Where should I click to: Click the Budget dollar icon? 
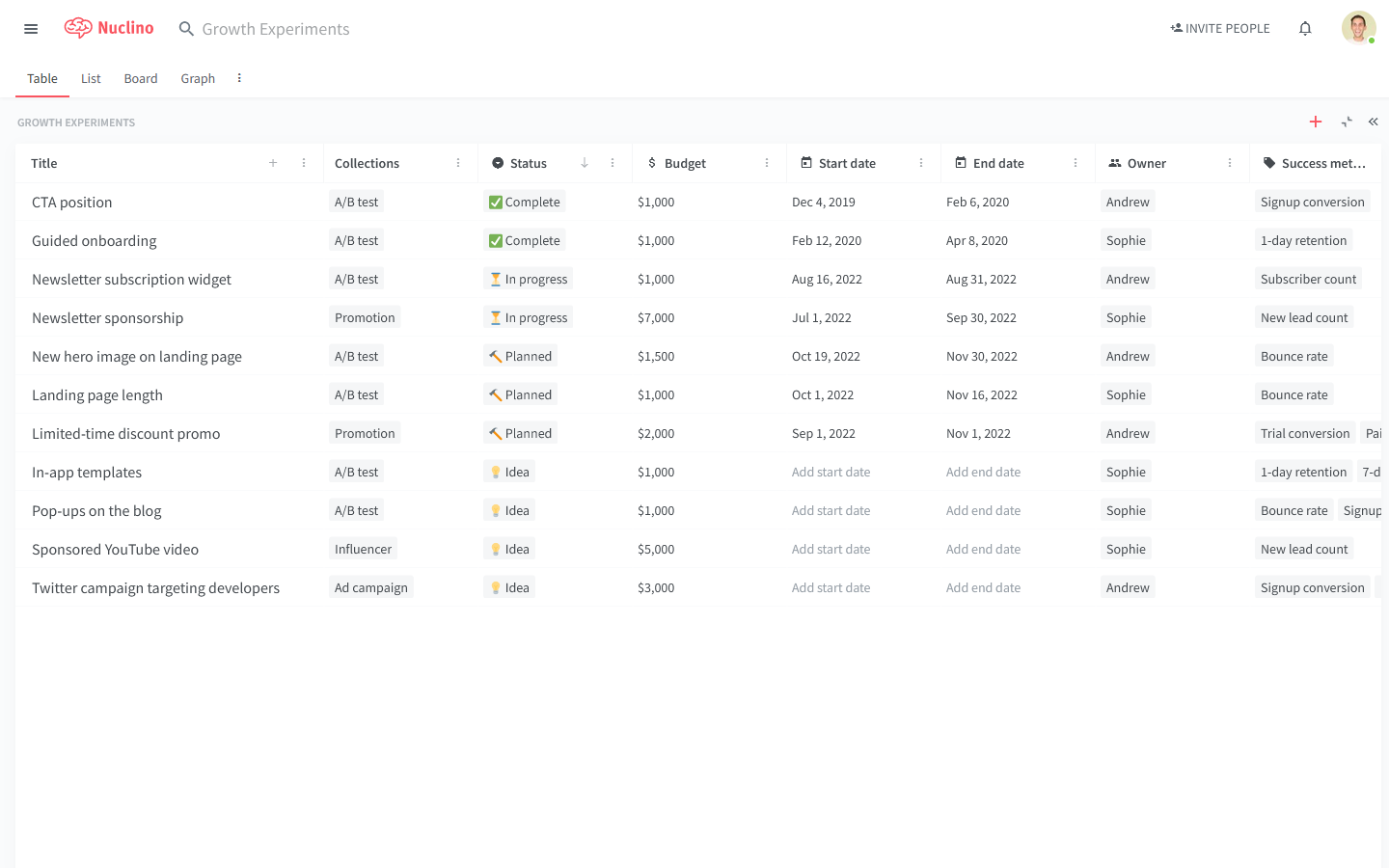[652, 163]
